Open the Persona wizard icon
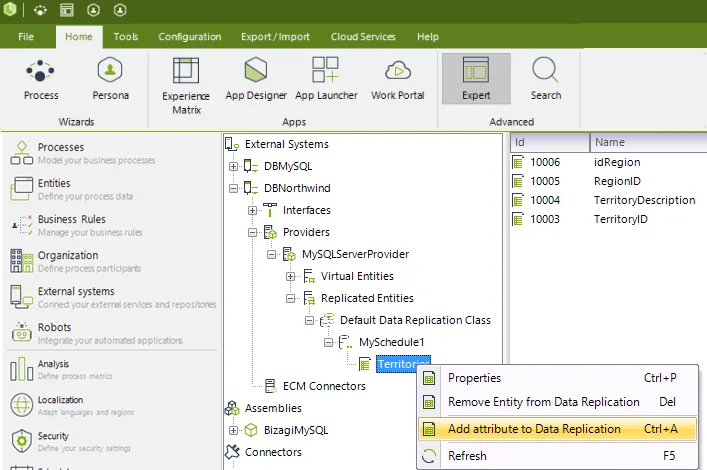707x470 pixels. point(110,79)
